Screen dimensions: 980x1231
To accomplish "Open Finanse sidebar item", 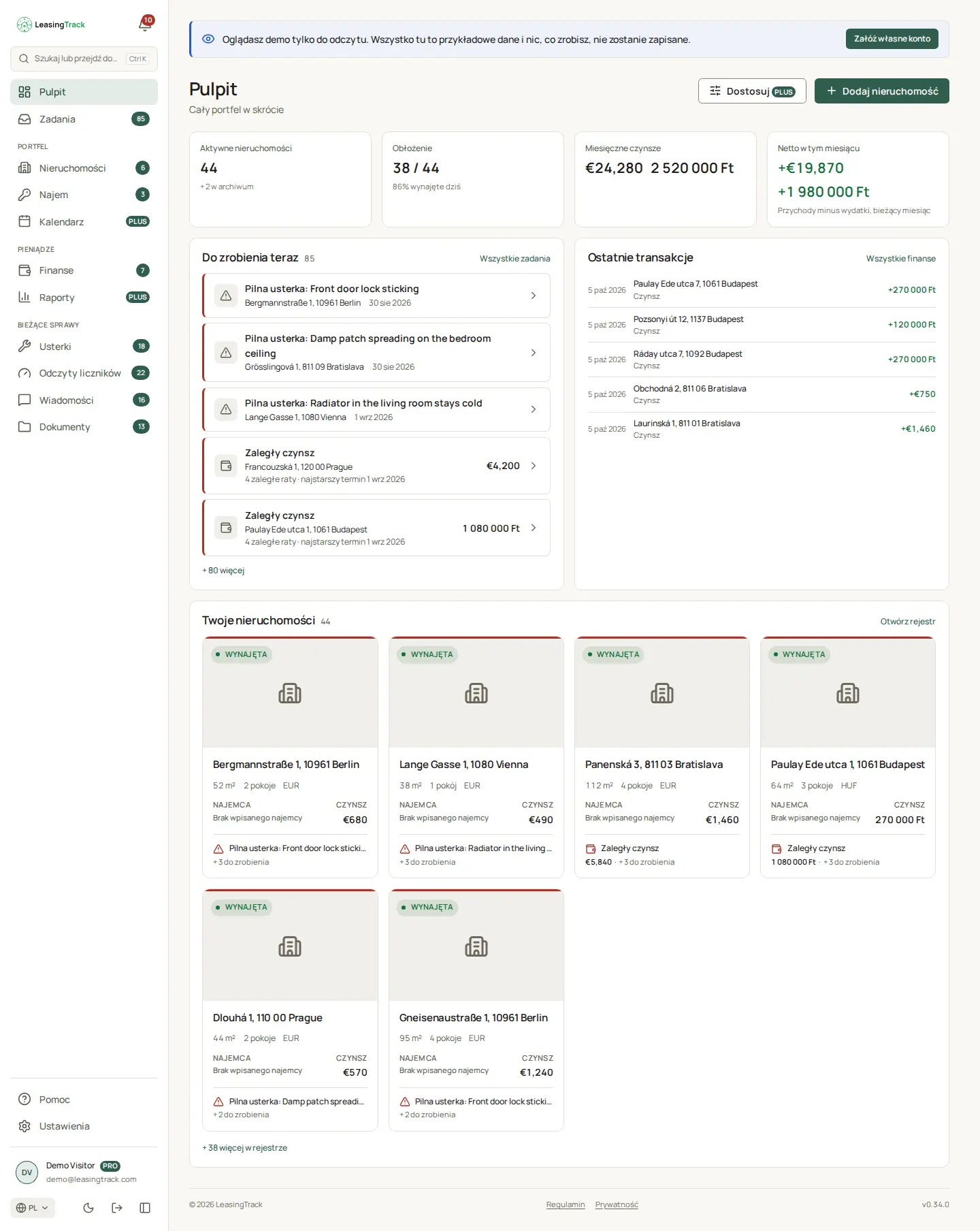I will pos(84,270).
